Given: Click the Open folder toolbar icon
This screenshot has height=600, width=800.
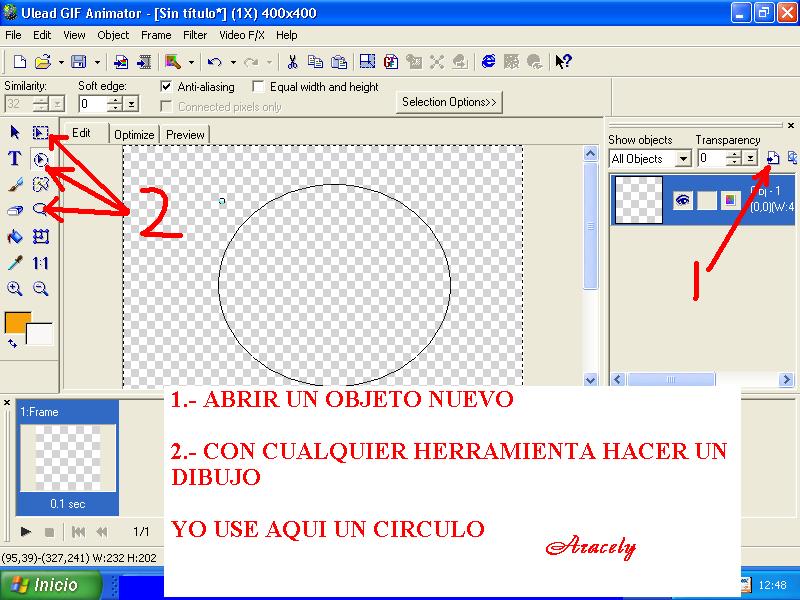Looking at the screenshot, I should point(43,62).
